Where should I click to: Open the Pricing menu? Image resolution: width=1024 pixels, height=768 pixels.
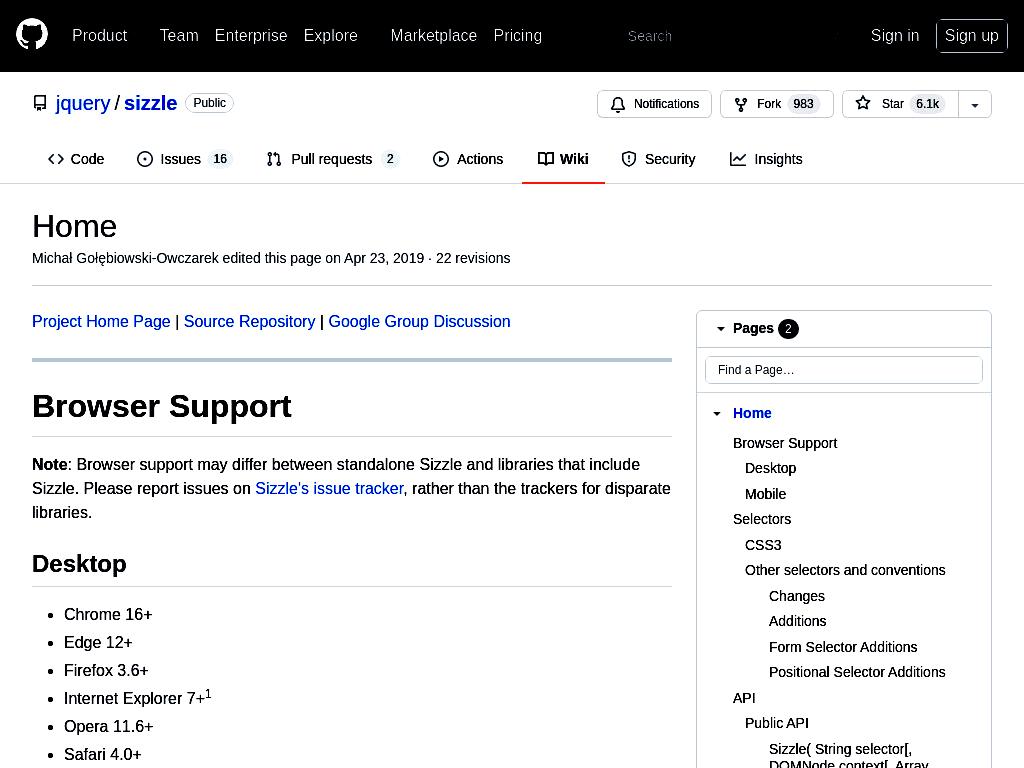tap(517, 35)
